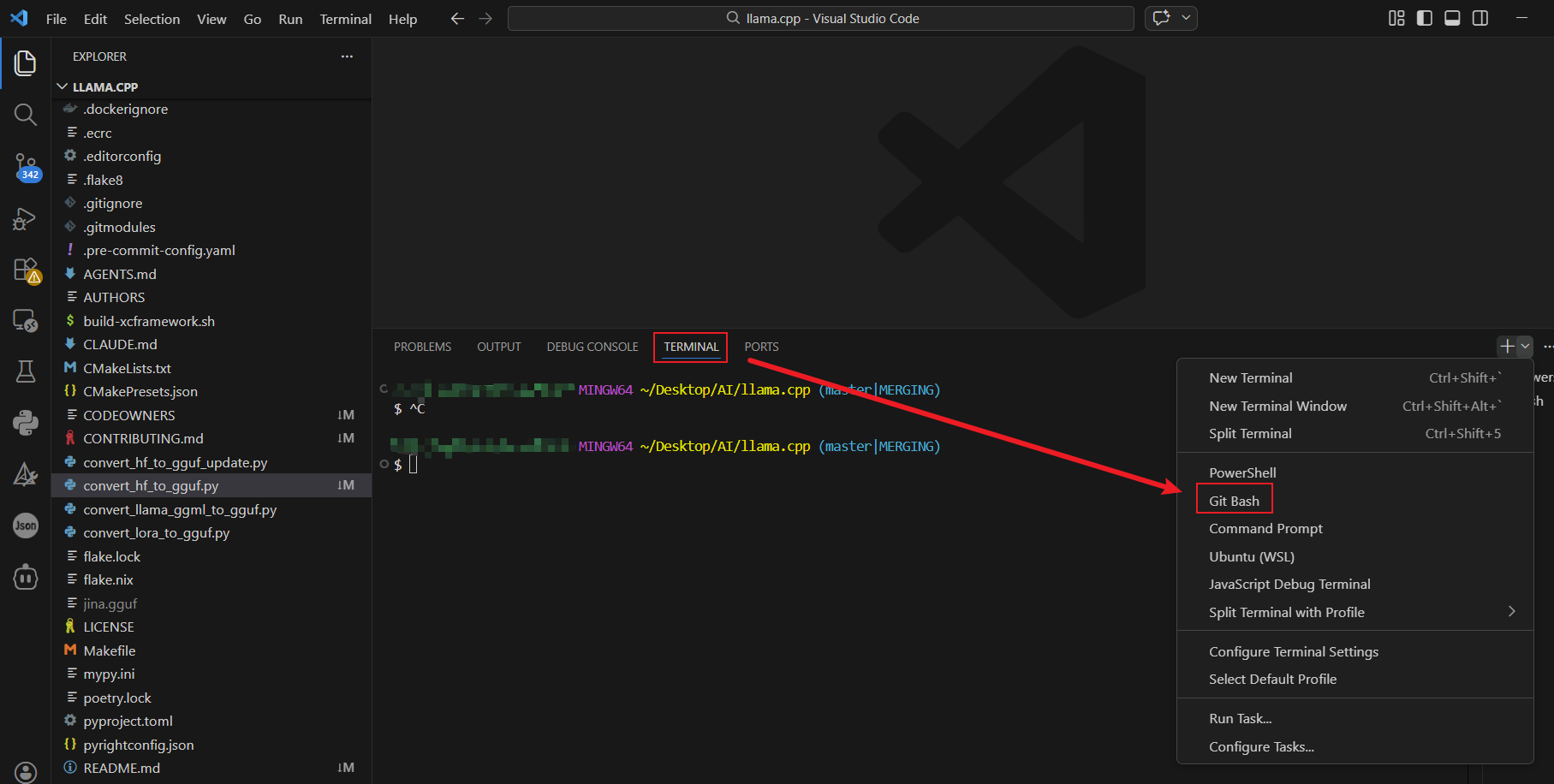
Task: Open the Selection menu
Action: point(152,19)
